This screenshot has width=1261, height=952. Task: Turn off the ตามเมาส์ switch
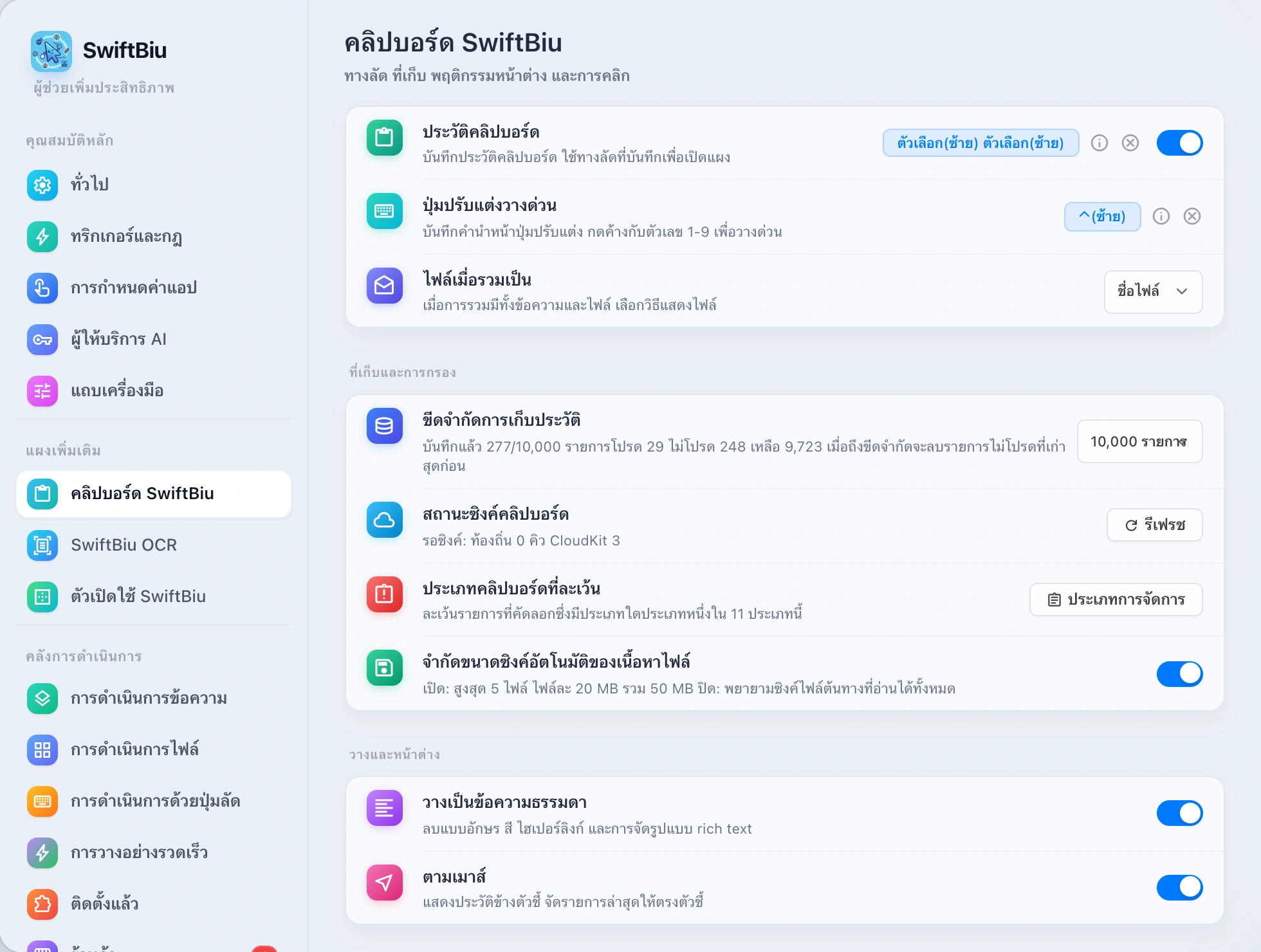[1179, 887]
